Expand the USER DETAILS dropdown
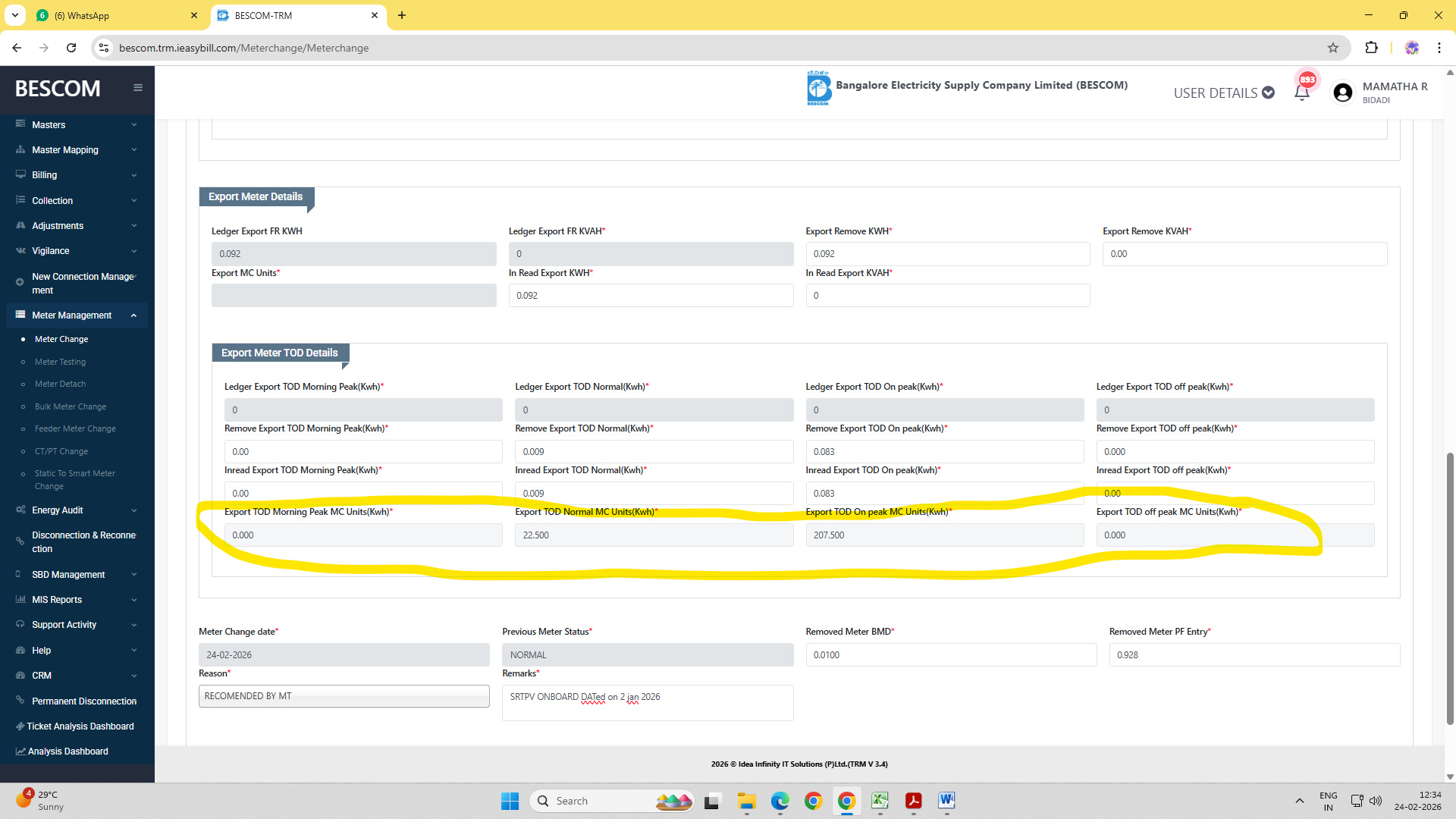Screen dimensions: 1456x819 (x=1224, y=93)
